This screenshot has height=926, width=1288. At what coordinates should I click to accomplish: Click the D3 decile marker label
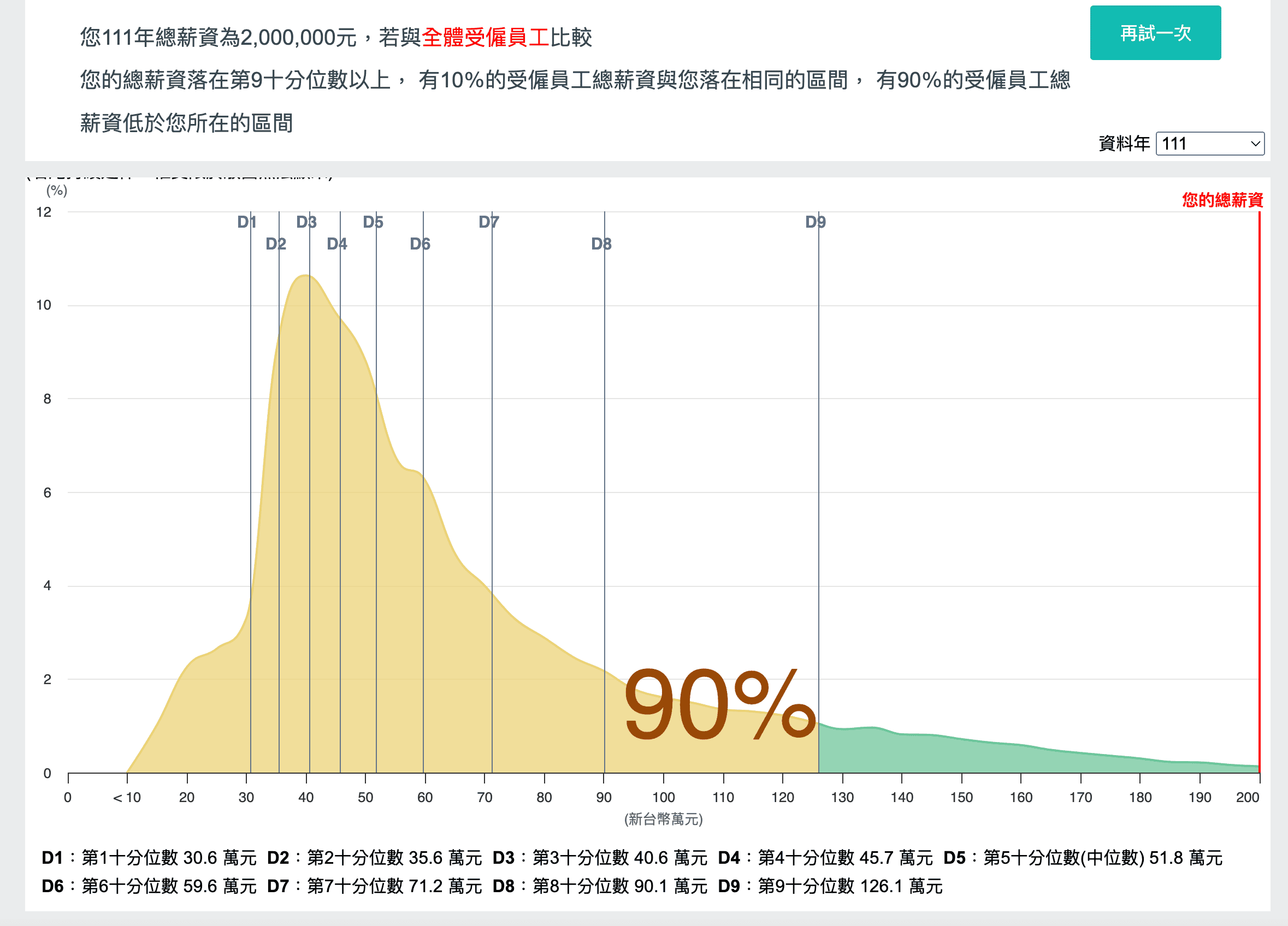tap(306, 222)
